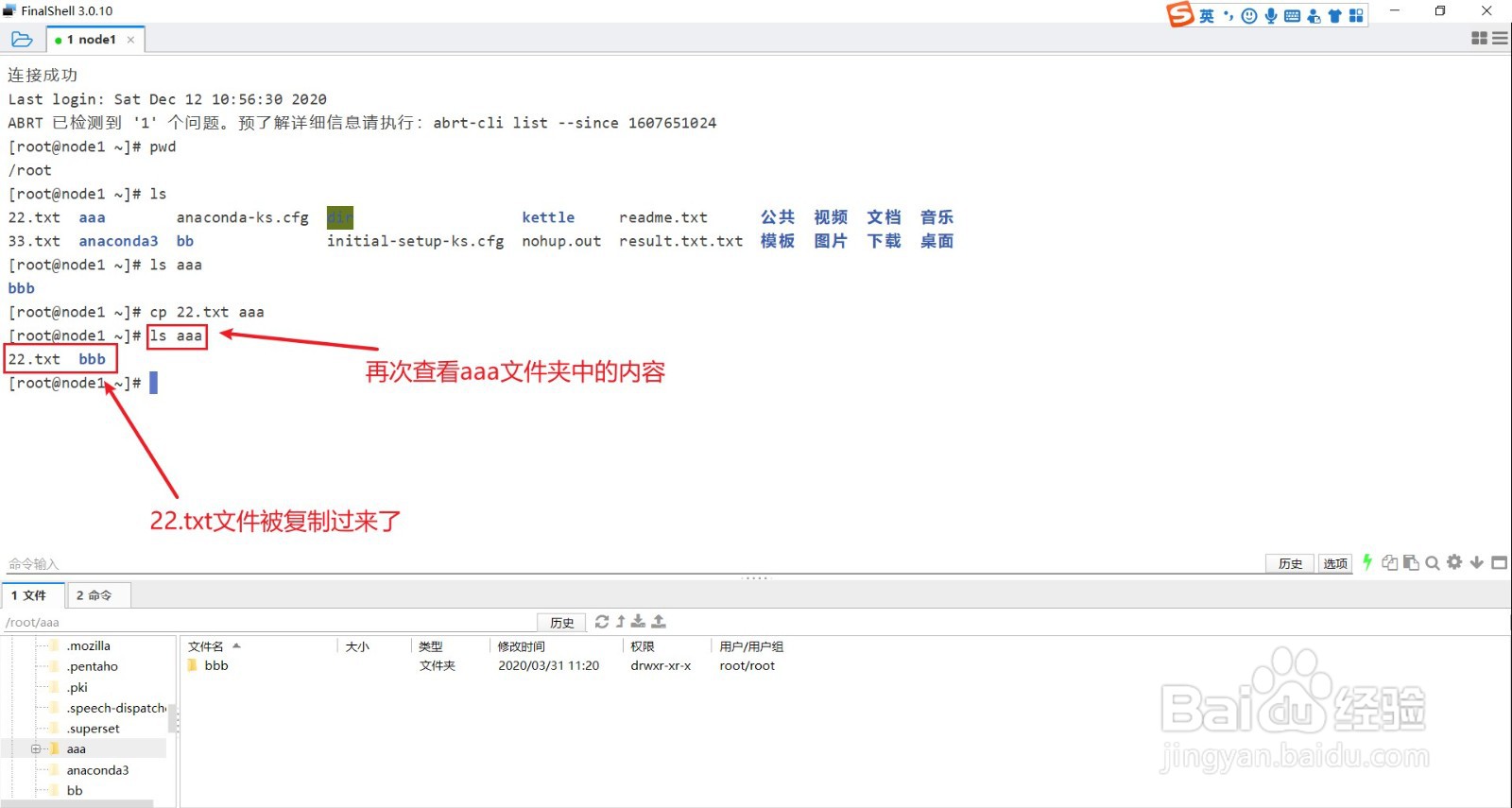Switch to the 2 命令 tab
Viewport: 1512px width, 808px height.
pyautogui.click(x=98, y=595)
